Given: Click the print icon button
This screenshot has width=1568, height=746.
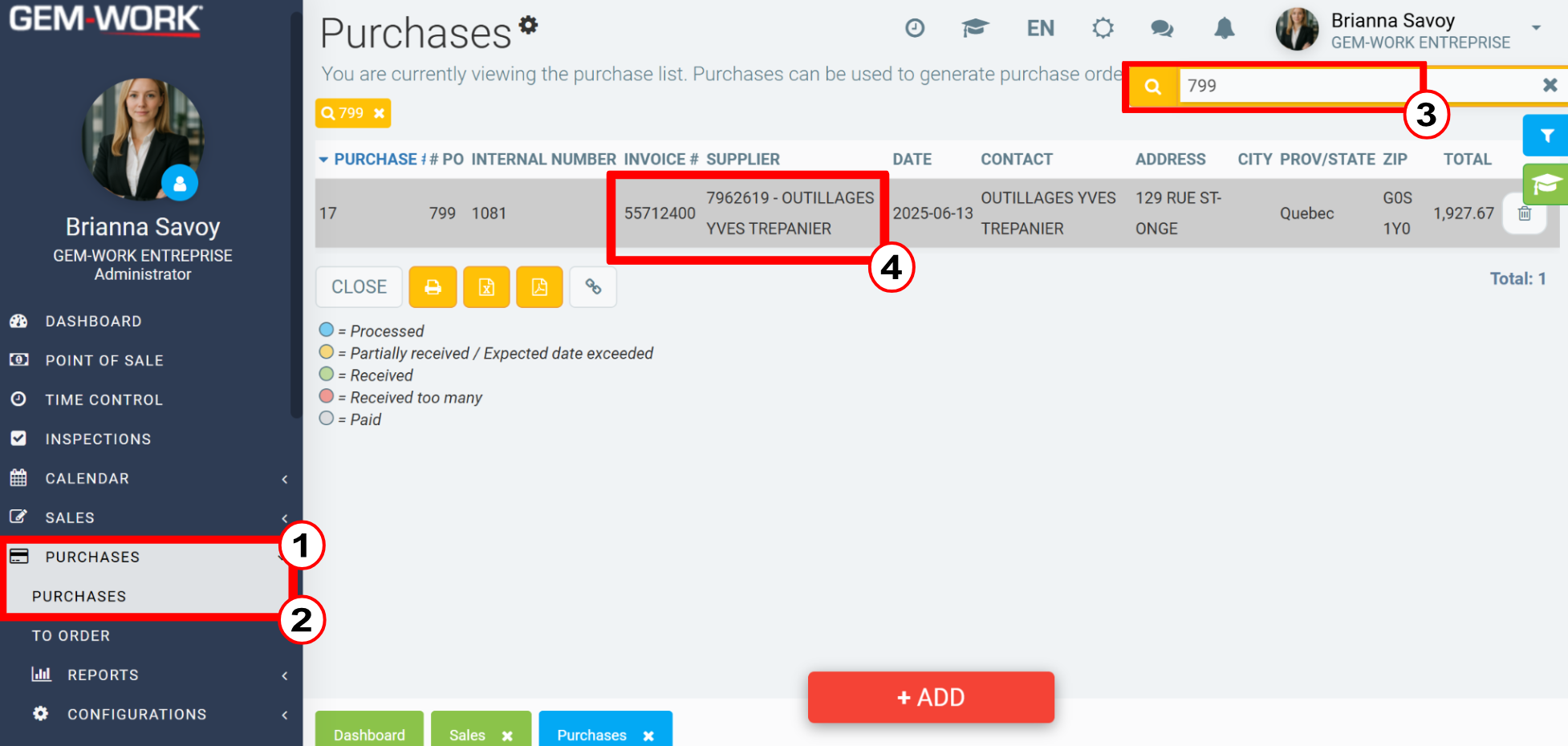Looking at the screenshot, I should [433, 287].
